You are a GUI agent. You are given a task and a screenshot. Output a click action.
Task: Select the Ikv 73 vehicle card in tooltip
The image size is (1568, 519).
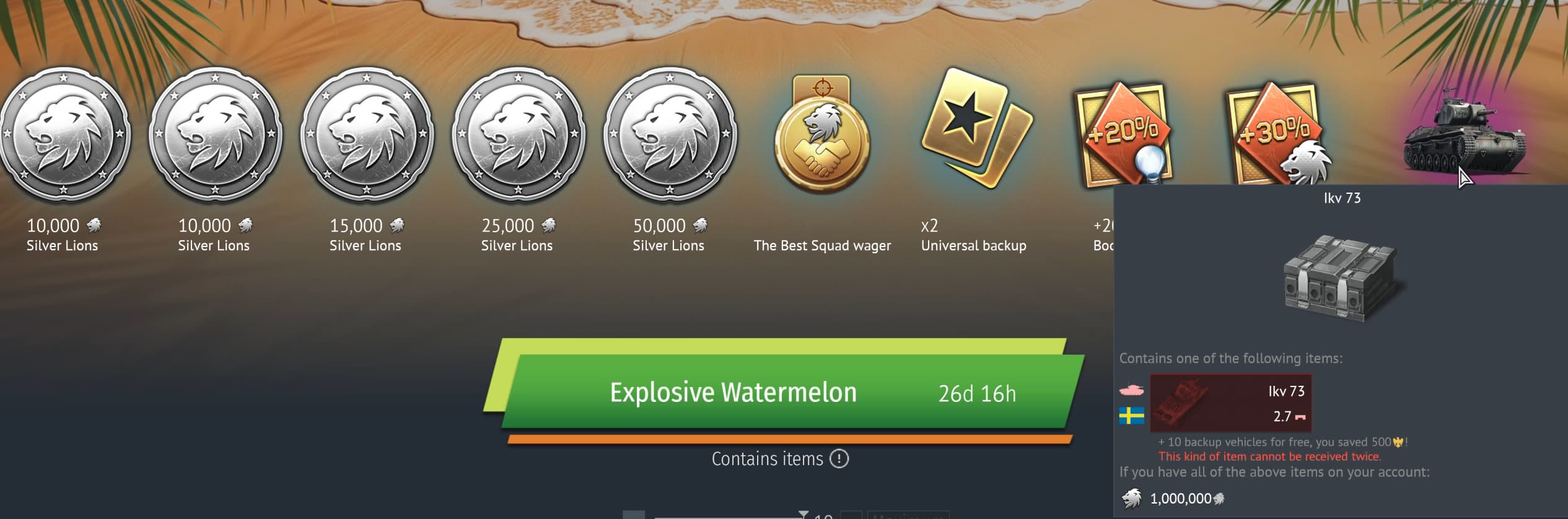(1230, 403)
